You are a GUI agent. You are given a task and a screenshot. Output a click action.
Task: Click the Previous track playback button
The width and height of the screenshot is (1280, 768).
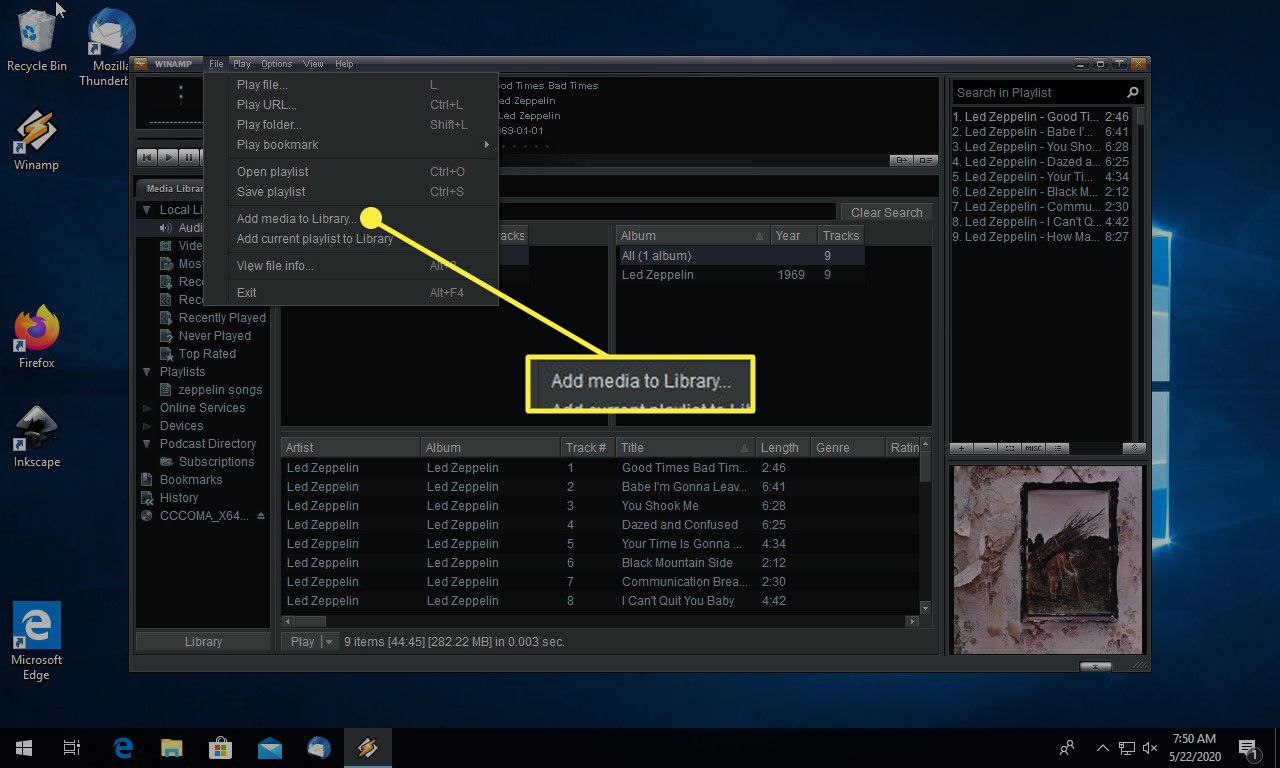[x=147, y=157]
